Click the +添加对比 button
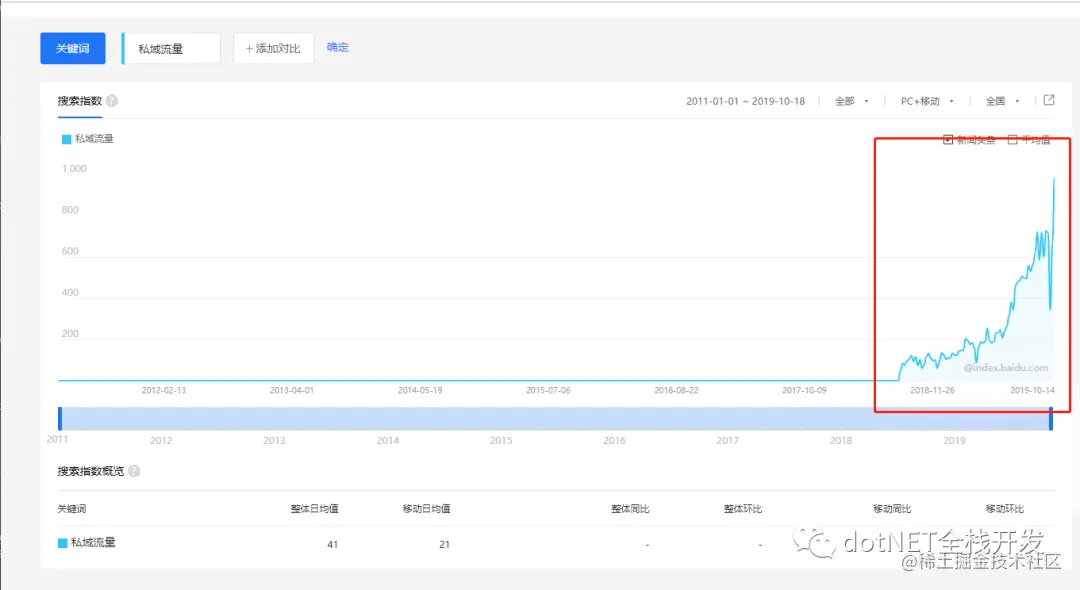The height and width of the screenshot is (590, 1080). coord(273,48)
